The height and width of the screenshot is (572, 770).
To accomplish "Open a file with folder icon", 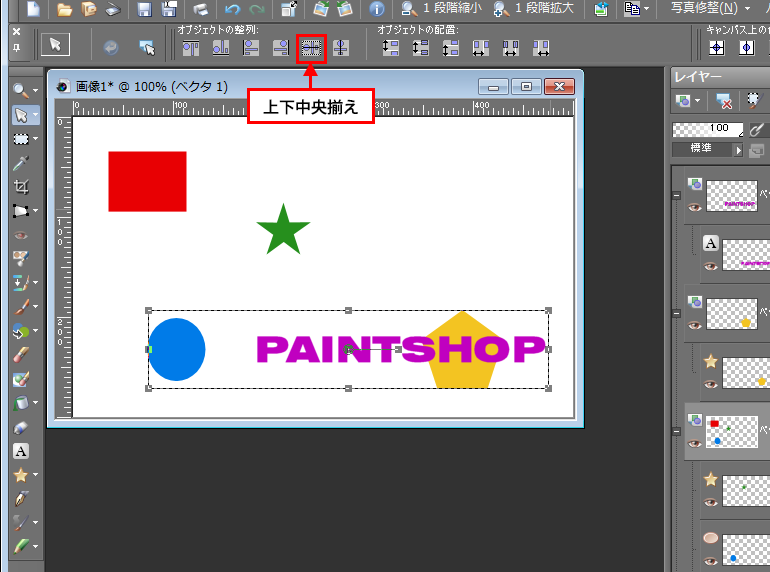I will click(64, 9).
